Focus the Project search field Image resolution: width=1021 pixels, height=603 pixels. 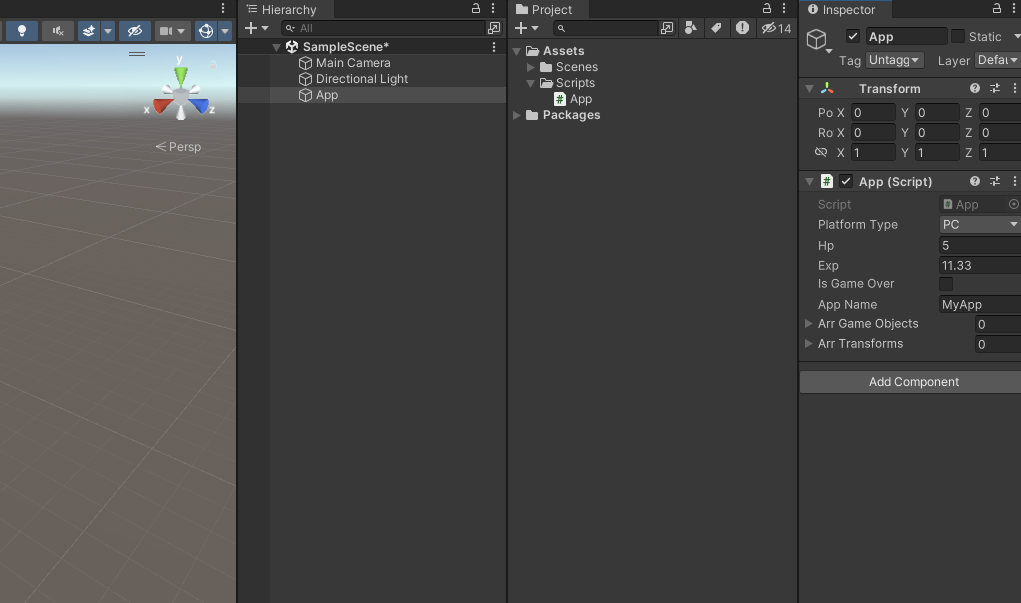point(606,28)
